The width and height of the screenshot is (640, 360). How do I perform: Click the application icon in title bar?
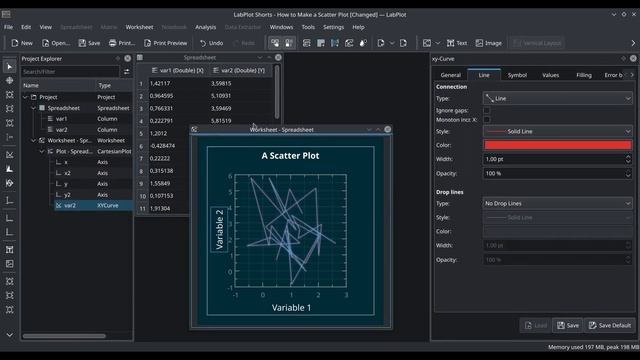pyautogui.click(x=6, y=14)
